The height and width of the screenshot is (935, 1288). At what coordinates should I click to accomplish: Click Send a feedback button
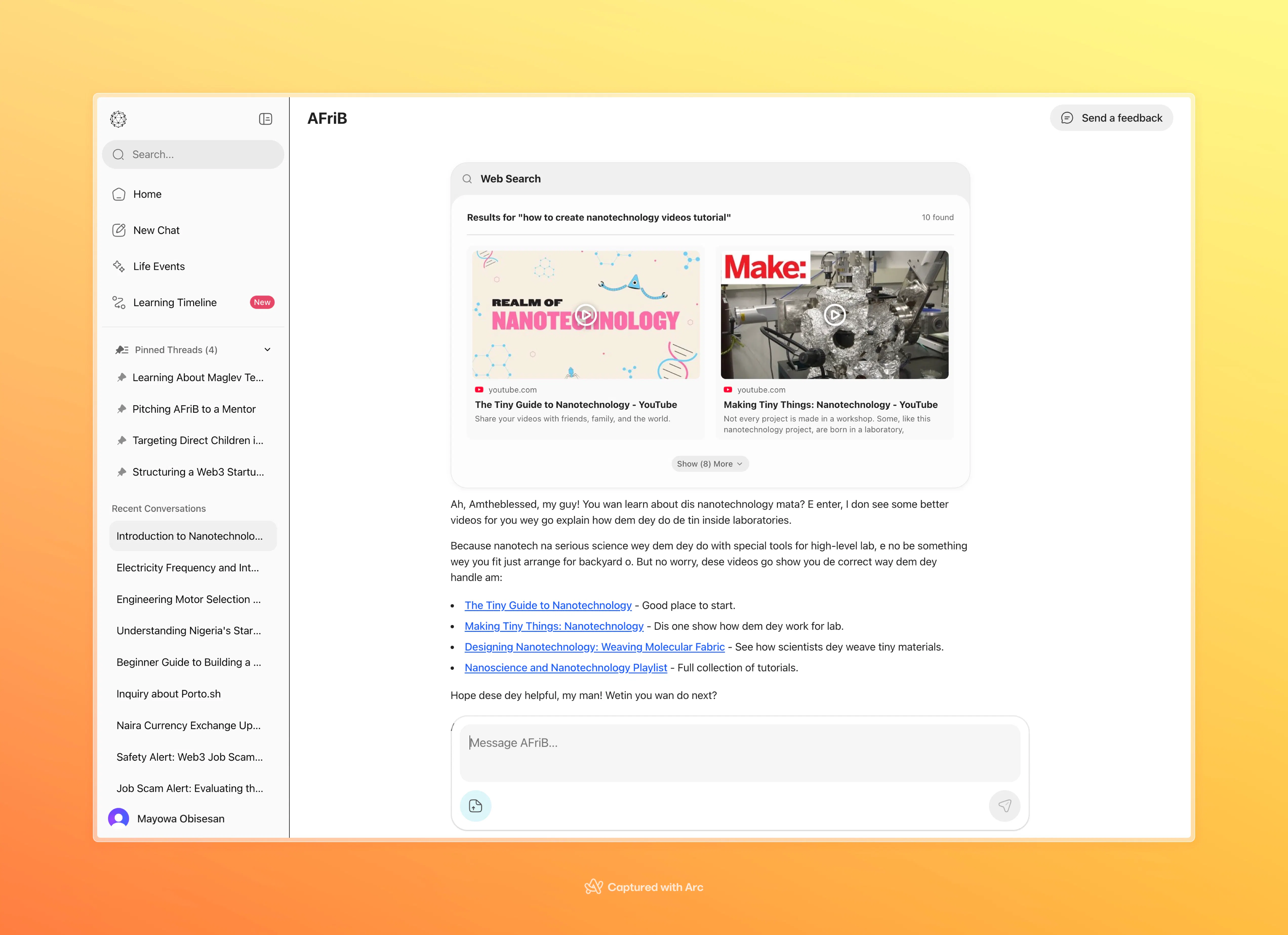pyautogui.click(x=1111, y=118)
